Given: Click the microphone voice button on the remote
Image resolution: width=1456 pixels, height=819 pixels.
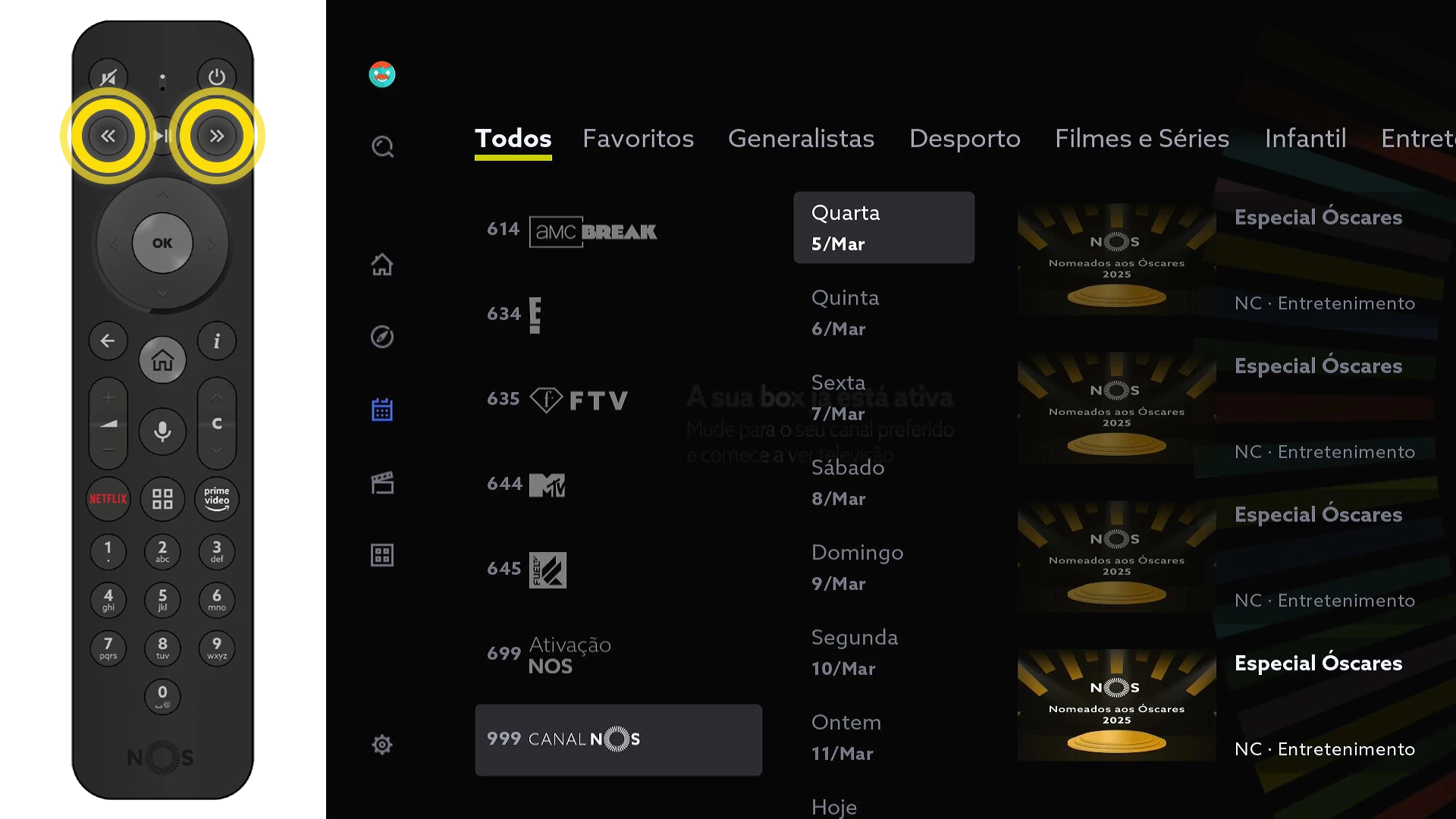Looking at the screenshot, I should (162, 431).
